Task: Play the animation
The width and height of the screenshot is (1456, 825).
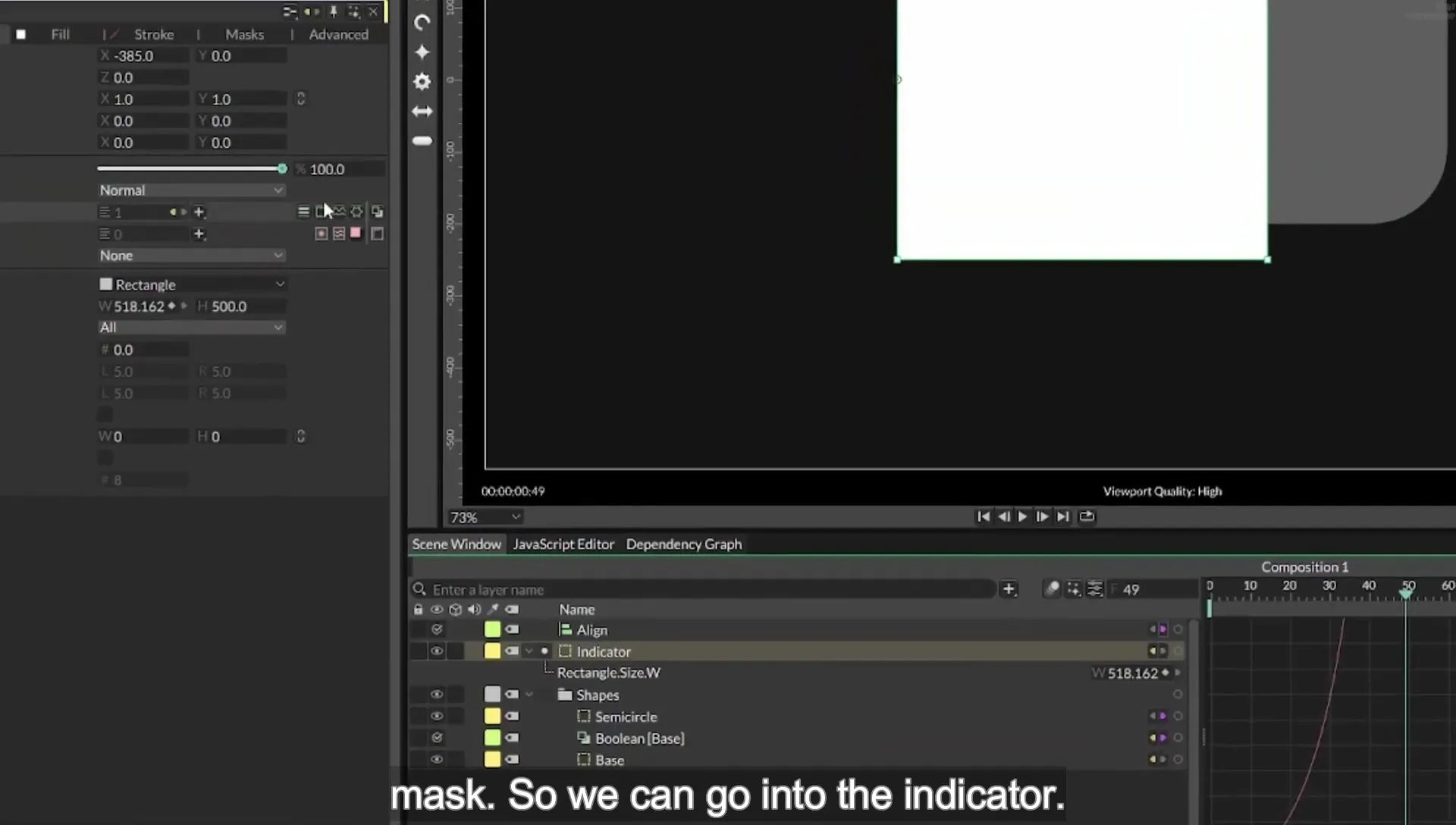Action: pos(1022,516)
